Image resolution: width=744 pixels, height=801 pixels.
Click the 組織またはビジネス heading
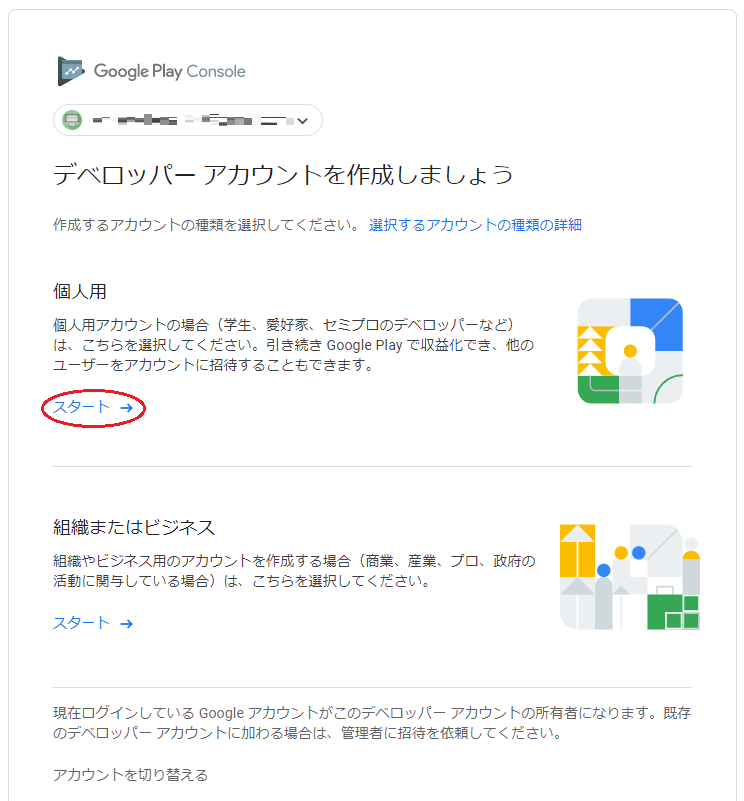[x=134, y=527]
